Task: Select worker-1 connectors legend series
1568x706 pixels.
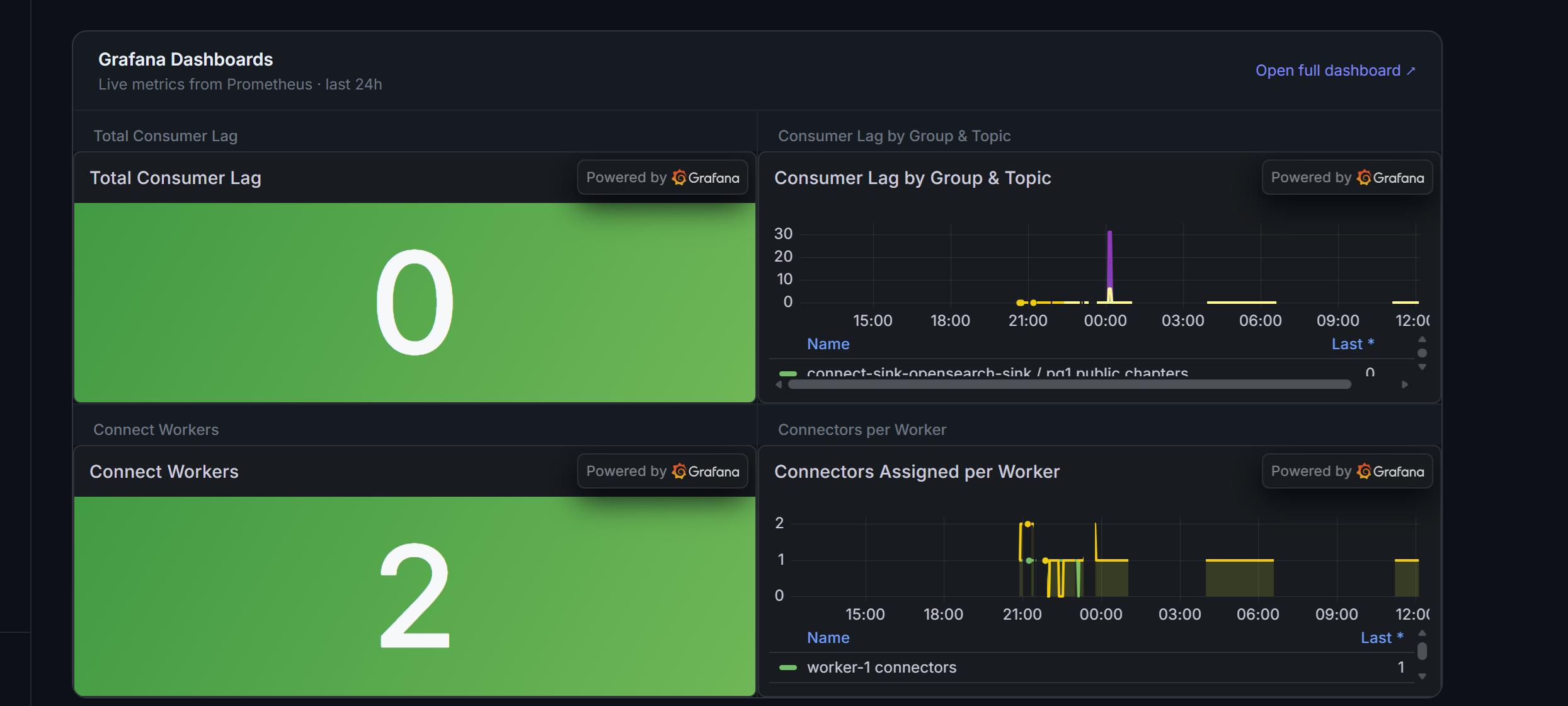Action: [881, 668]
